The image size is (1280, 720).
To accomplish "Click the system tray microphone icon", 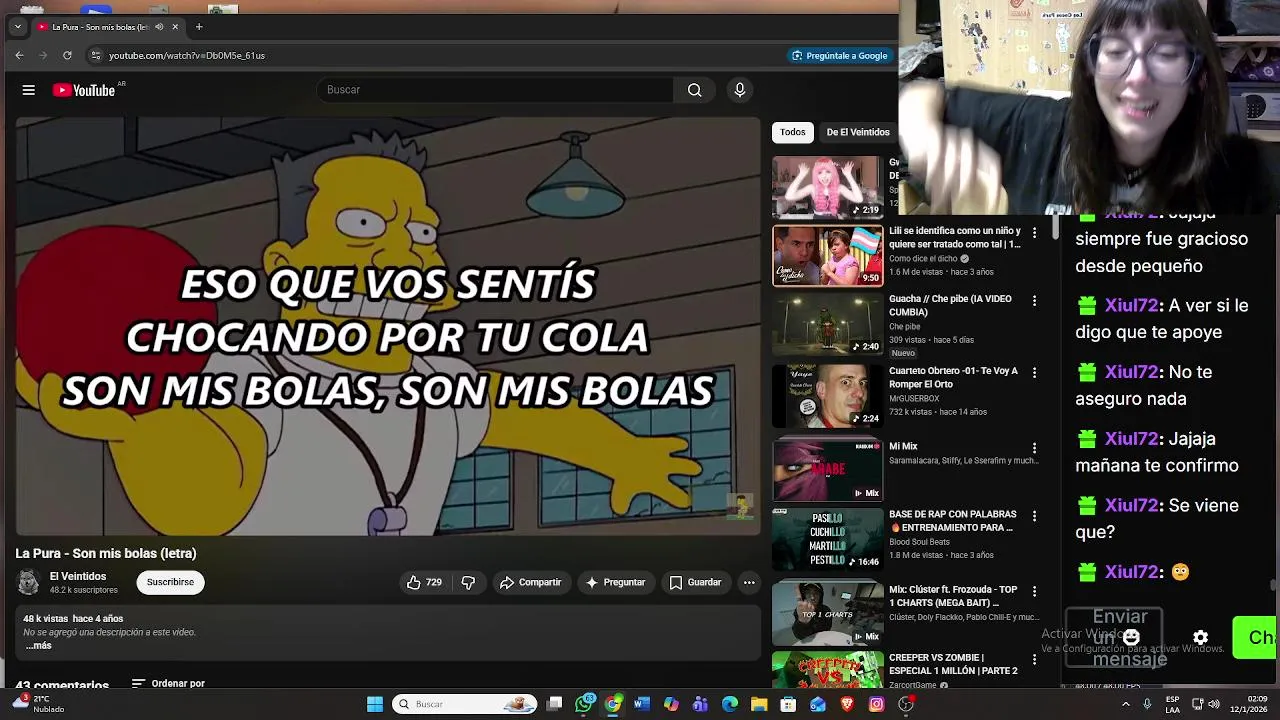I will point(1147,704).
